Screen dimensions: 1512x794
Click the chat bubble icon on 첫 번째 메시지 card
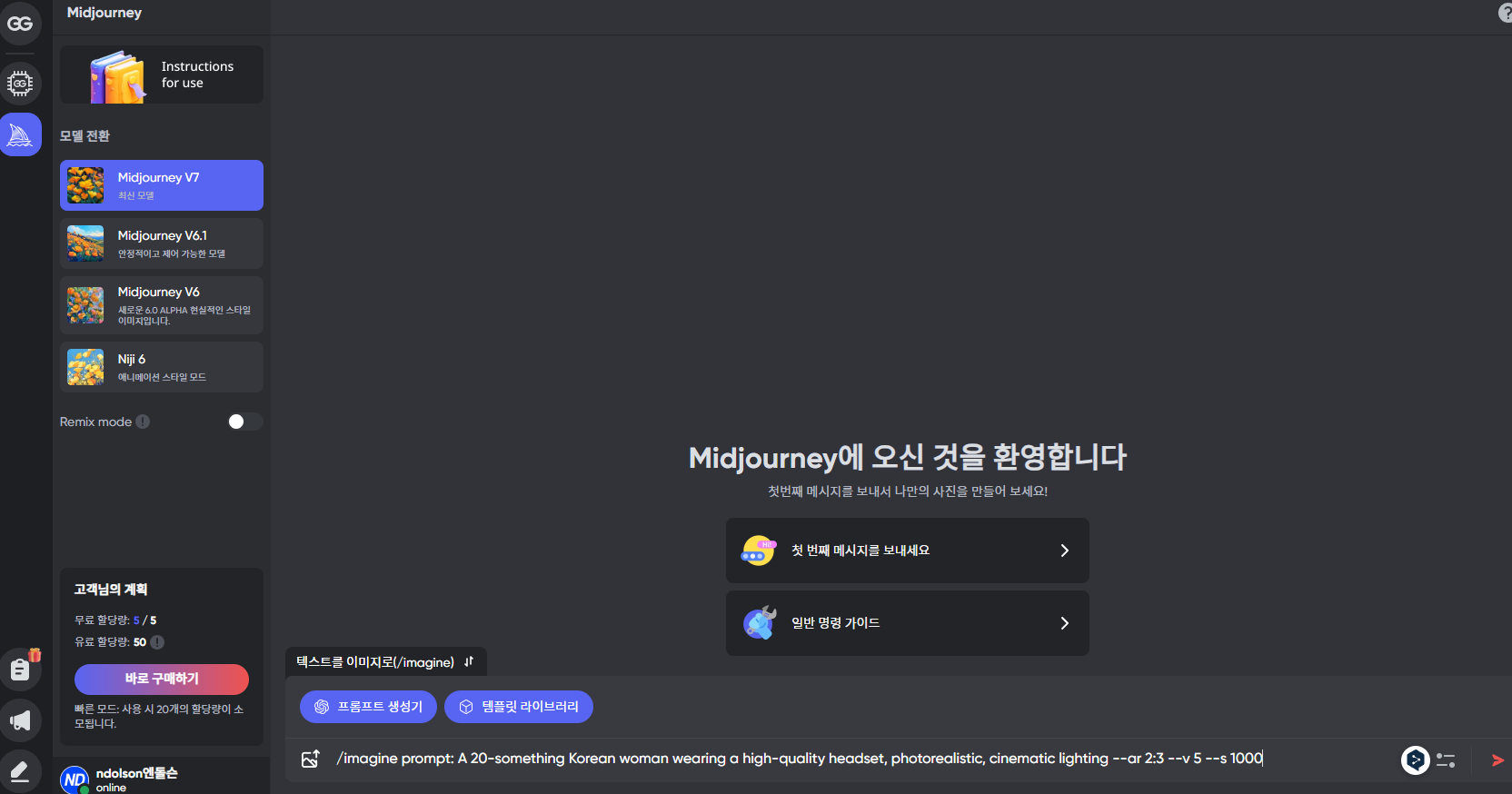coord(759,551)
